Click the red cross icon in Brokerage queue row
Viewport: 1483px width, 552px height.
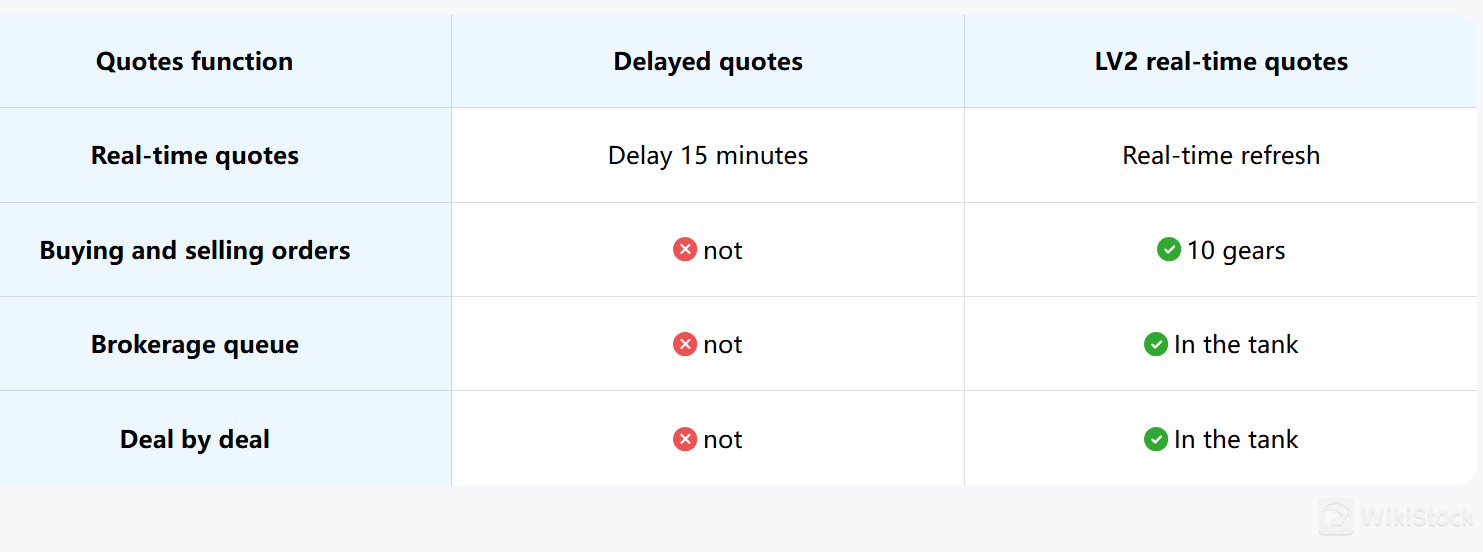685,345
